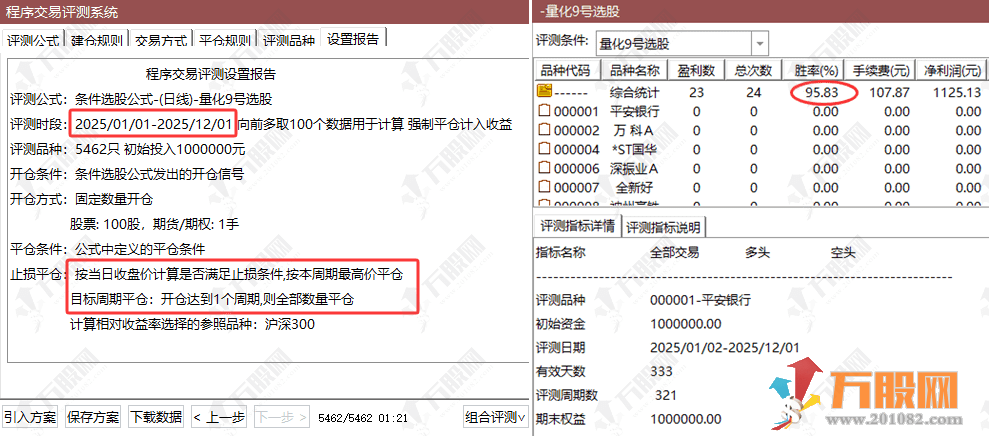Select the 万 科A row
The image size is (989, 436).
(x=761, y=131)
